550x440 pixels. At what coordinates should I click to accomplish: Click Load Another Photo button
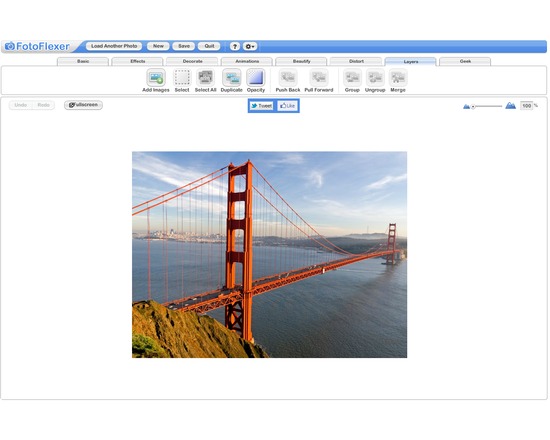tap(114, 46)
